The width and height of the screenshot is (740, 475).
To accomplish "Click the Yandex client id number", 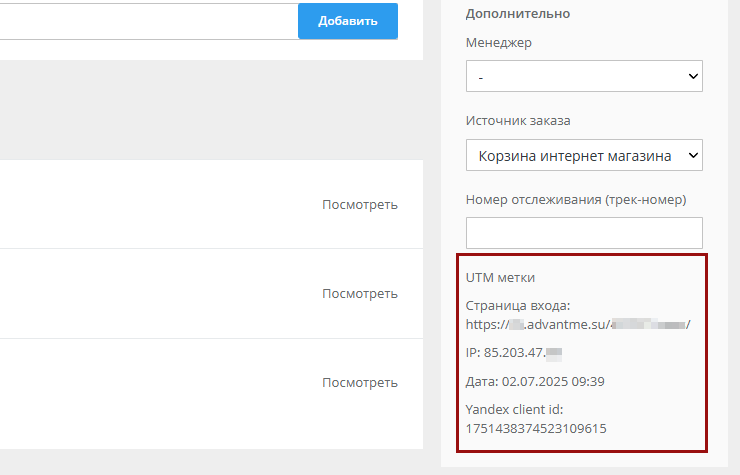I will pyautogui.click(x=536, y=428).
